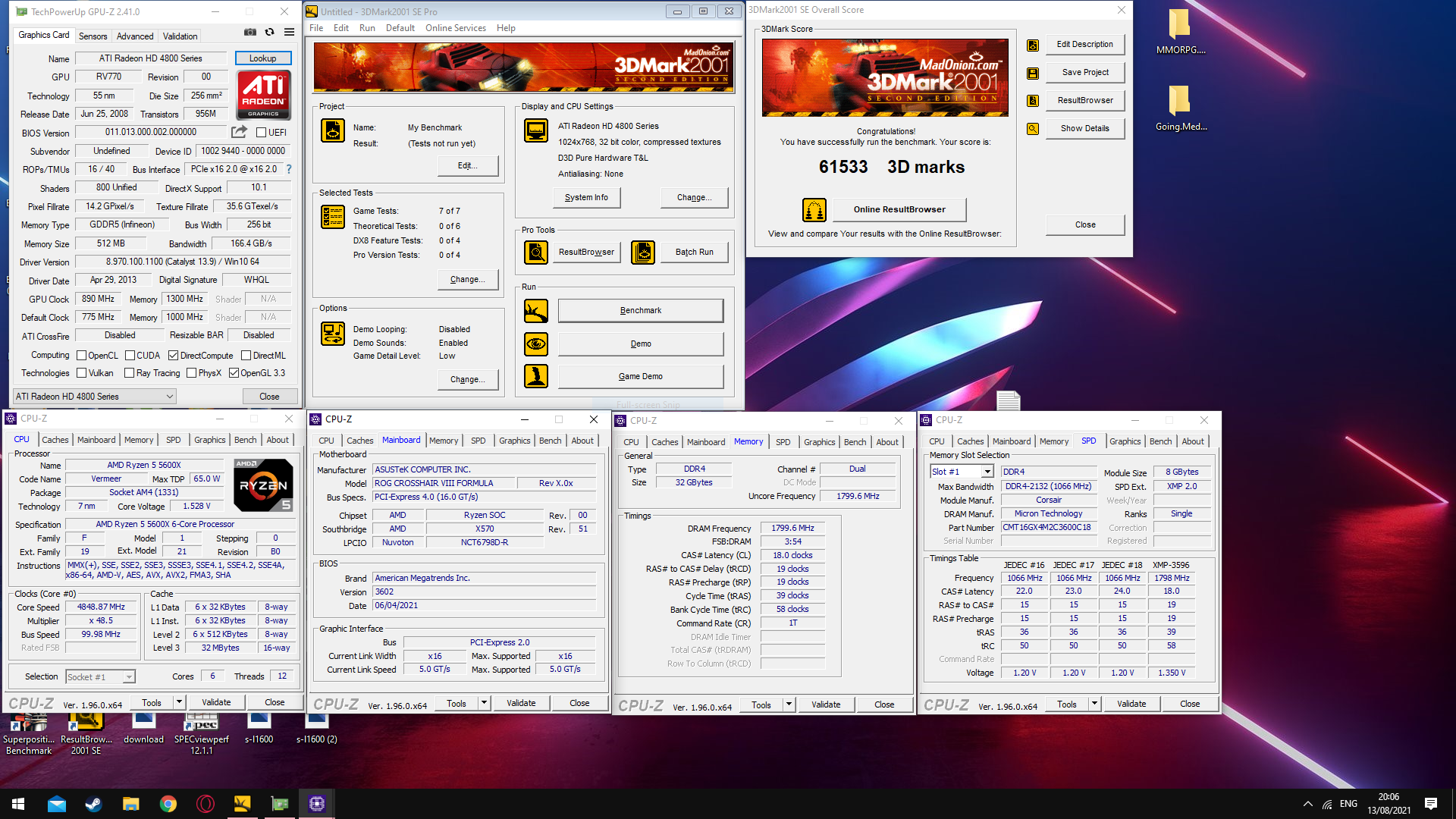Toggle the Vulkan checkbox

pos(81,373)
